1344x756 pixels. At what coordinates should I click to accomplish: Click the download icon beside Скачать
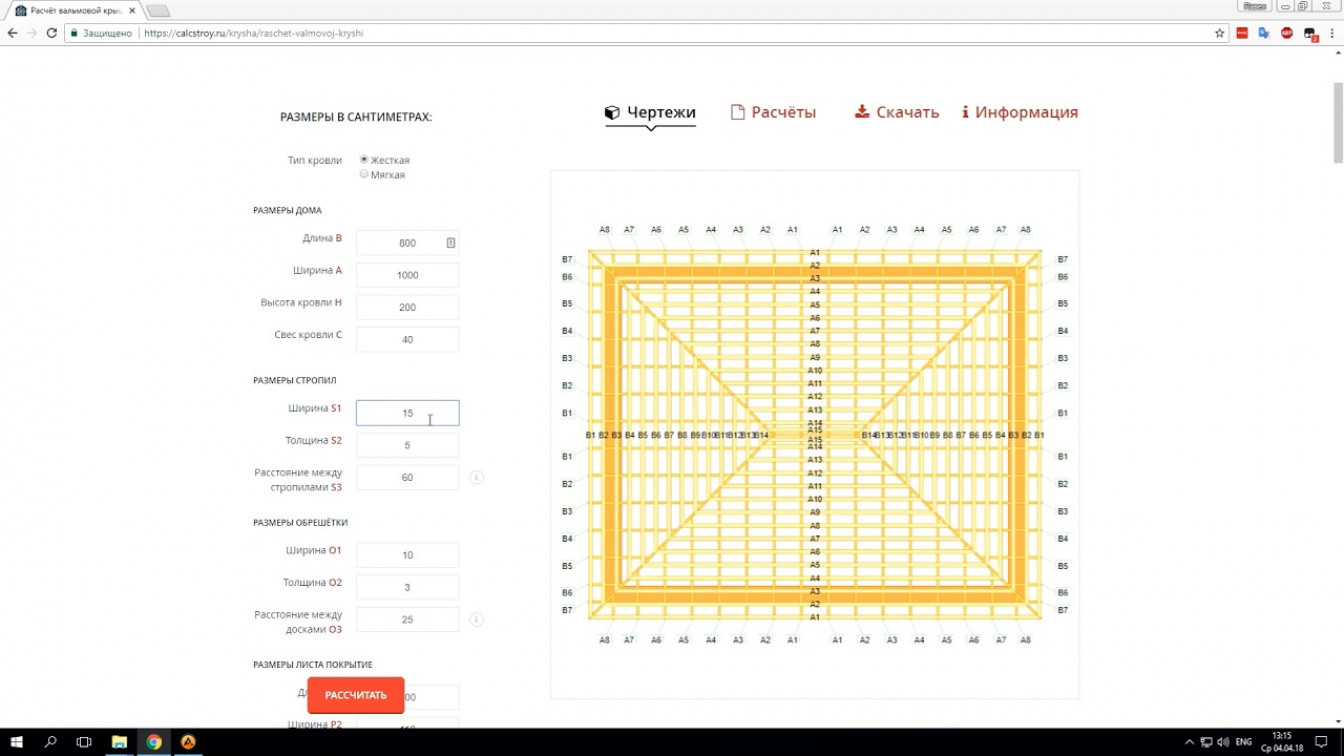coord(862,112)
